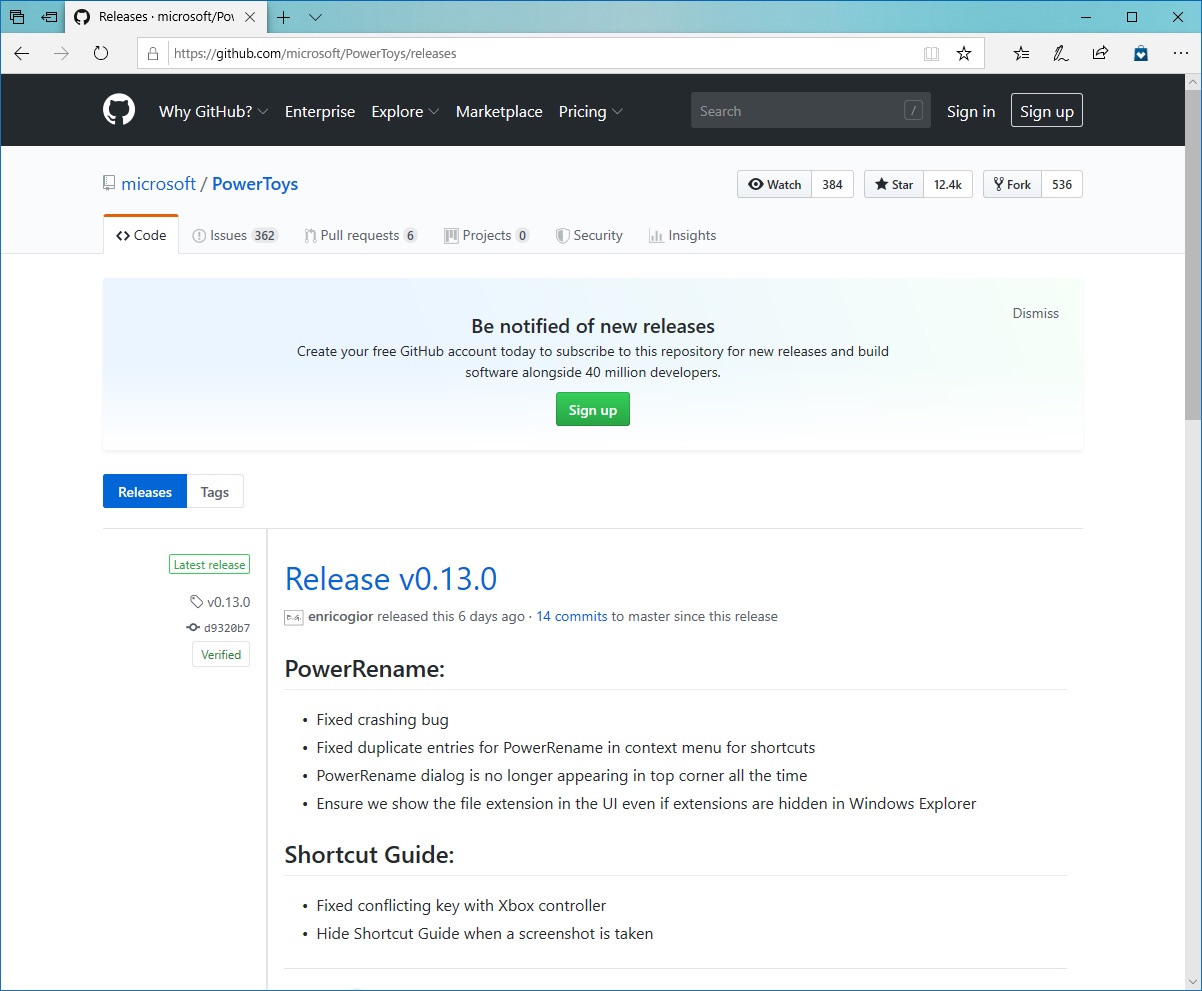The image size is (1202, 991).
Task: Click the Star button
Action: 893,184
